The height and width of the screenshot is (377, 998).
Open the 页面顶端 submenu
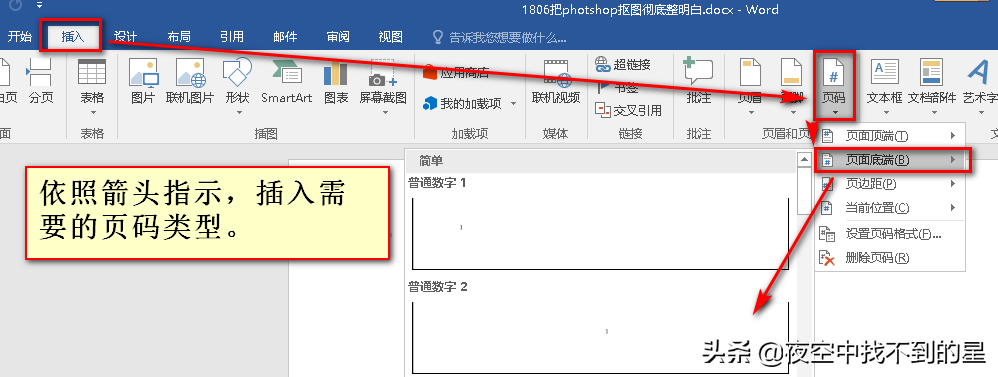tap(890, 136)
